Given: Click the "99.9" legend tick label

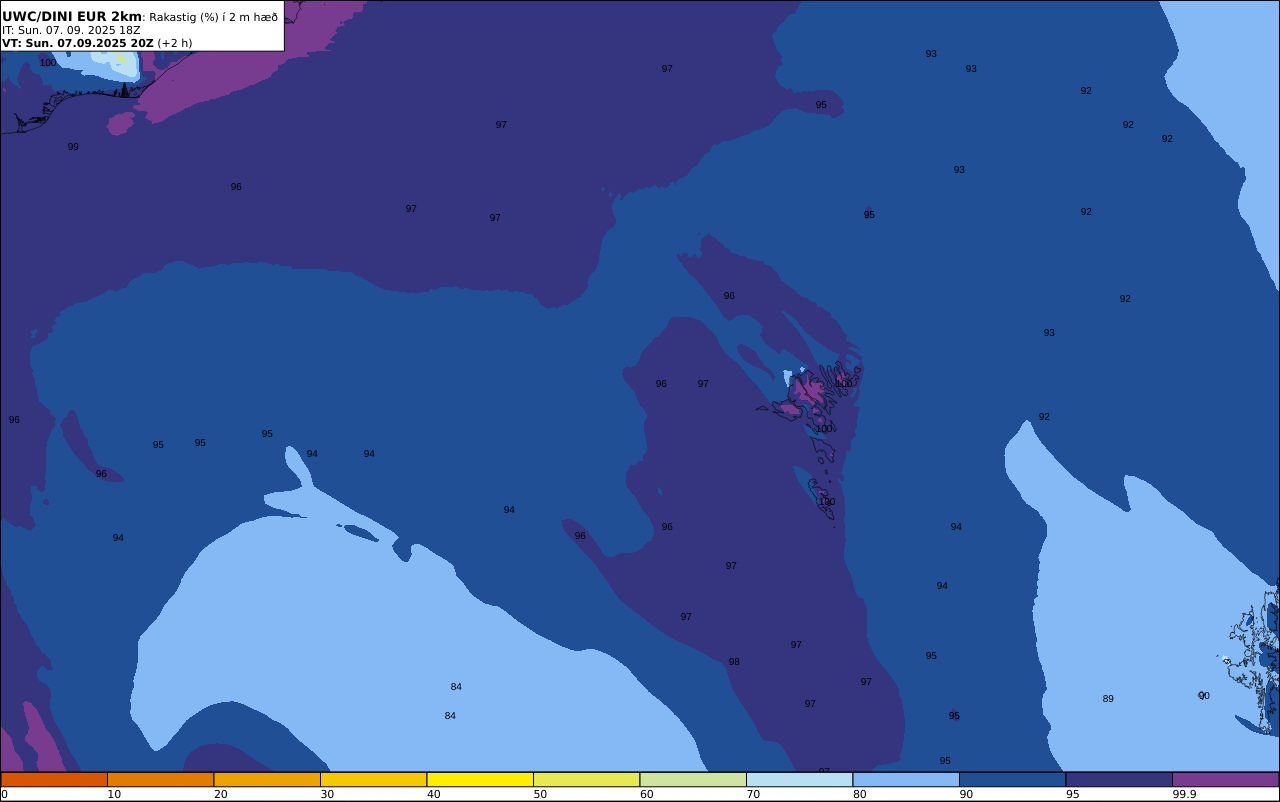Looking at the screenshot, I should pyautogui.click(x=1185, y=794).
